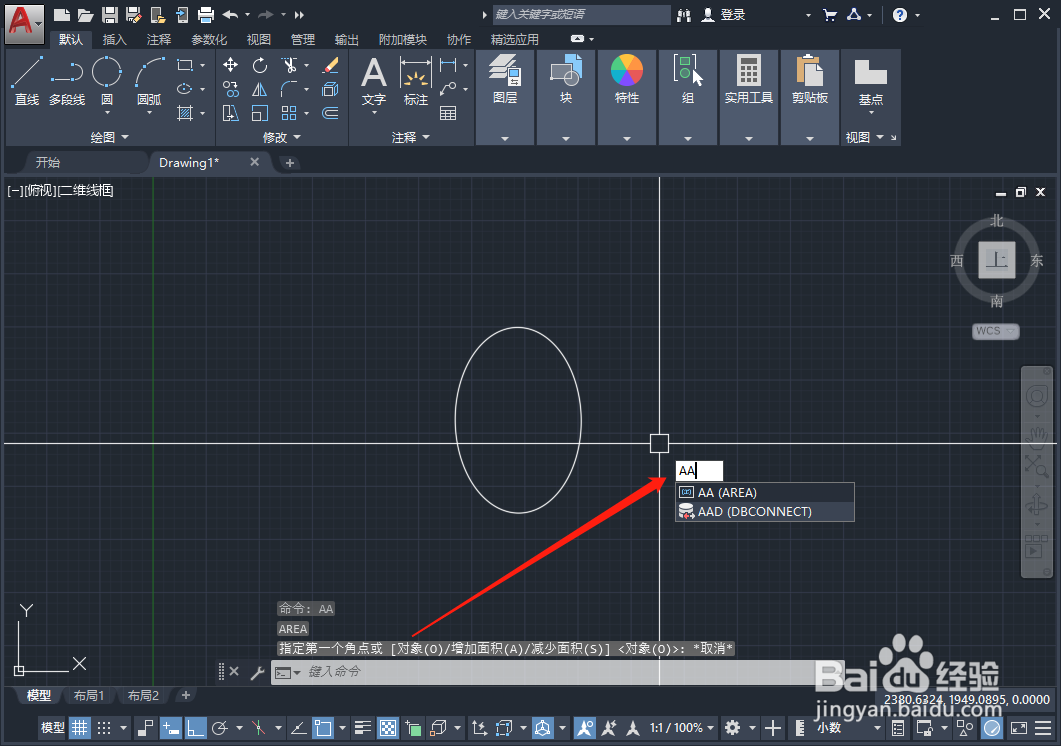The width and height of the screenshot is (1061, 746).
Task: Open the WCS coordinate system dropdown
Action: point(995,331)
